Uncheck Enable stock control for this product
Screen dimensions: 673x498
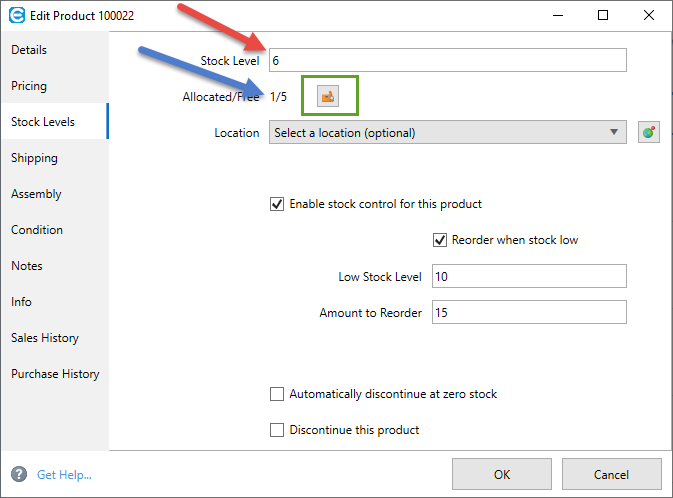[x=277, y=204]
